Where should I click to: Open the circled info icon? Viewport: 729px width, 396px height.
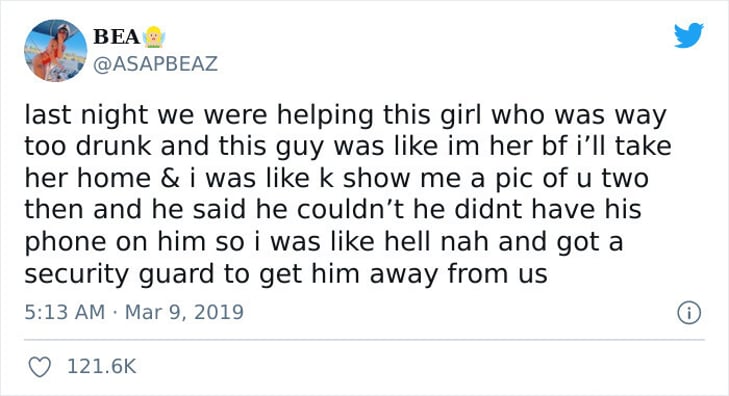(689, 313)
